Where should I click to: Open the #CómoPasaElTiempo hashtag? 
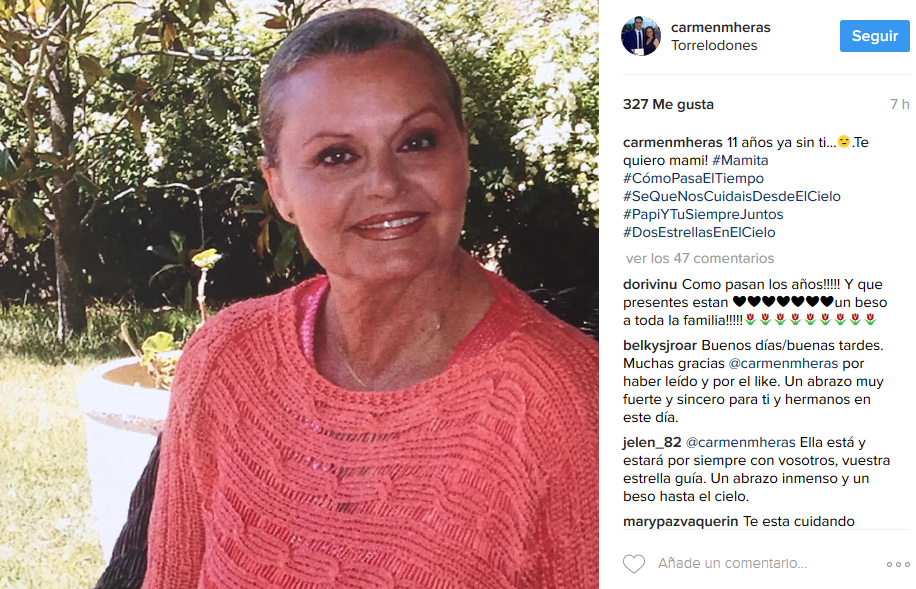click(x=693, y=178)
